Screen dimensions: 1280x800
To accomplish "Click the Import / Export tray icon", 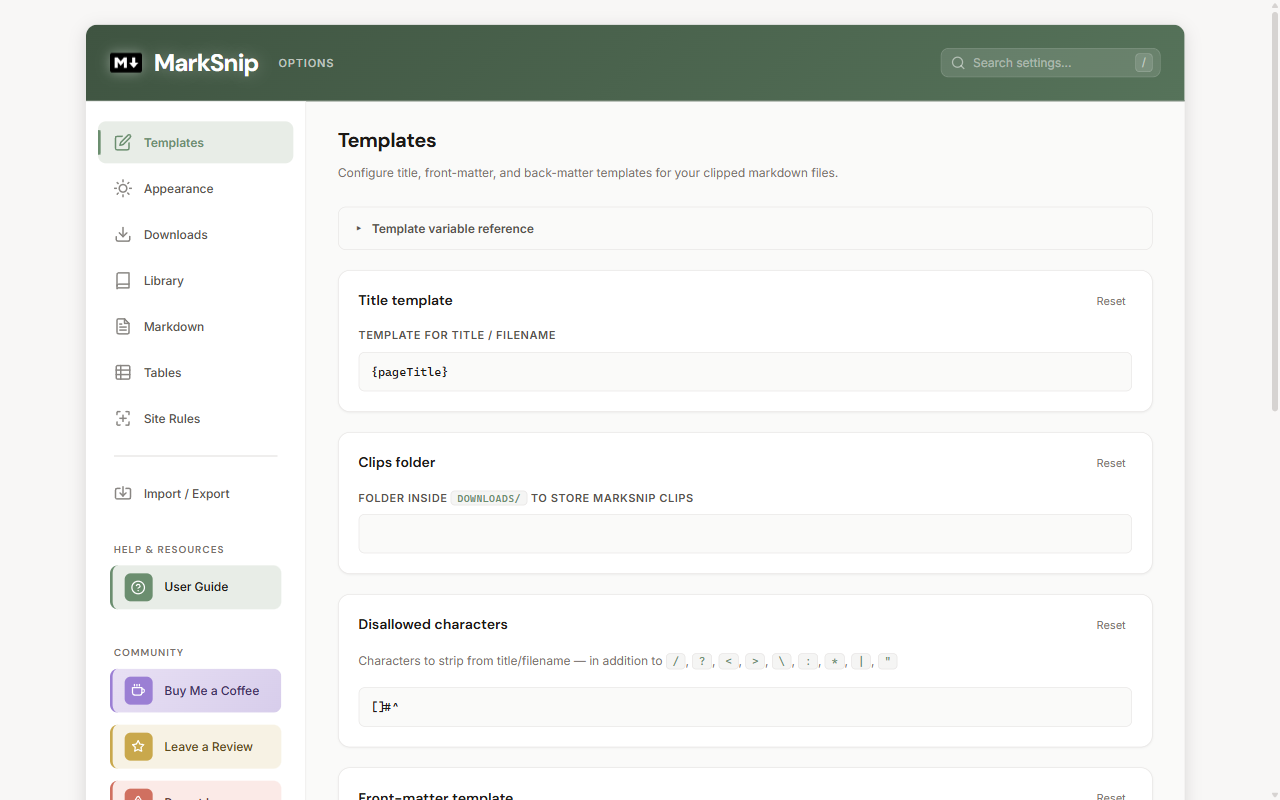I will tap(123, 493).
